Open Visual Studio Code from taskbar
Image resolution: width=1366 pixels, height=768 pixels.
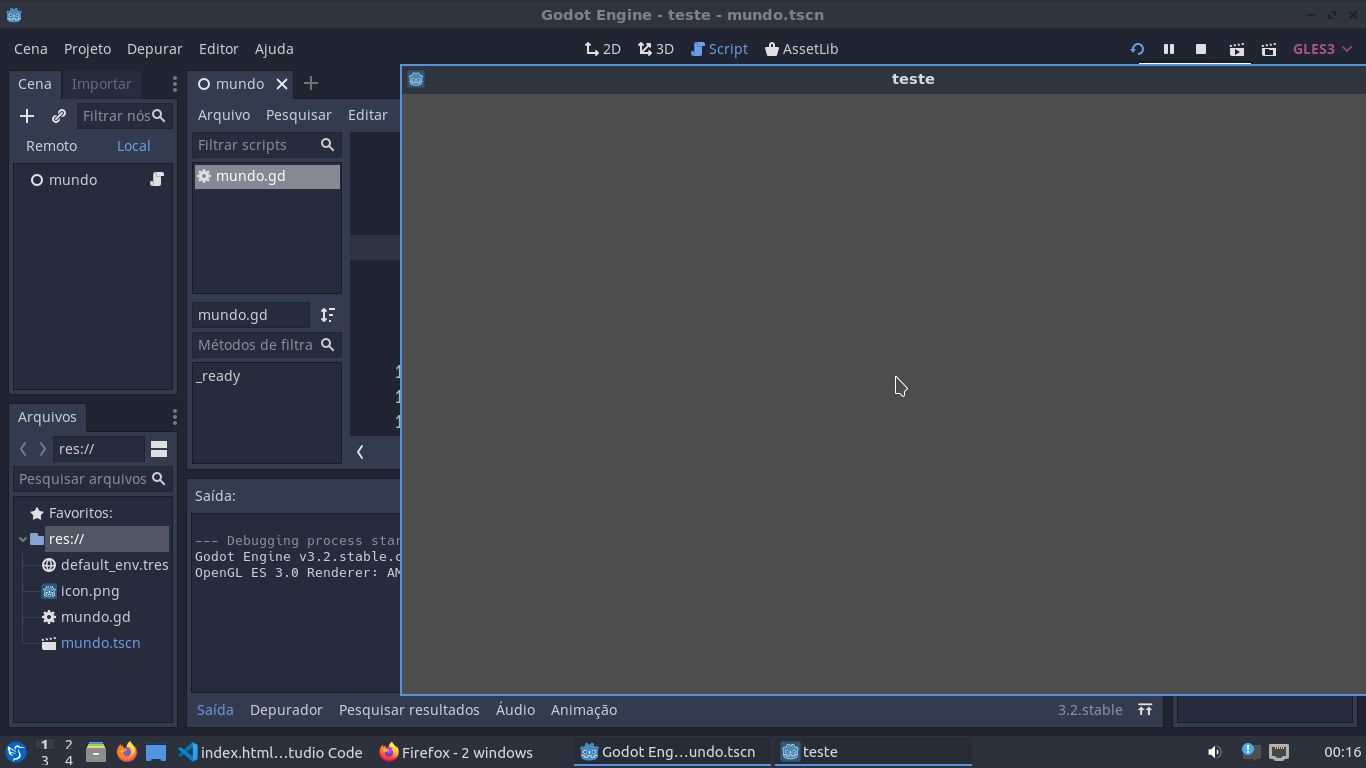pyautogui.click(x=271, y=752)
